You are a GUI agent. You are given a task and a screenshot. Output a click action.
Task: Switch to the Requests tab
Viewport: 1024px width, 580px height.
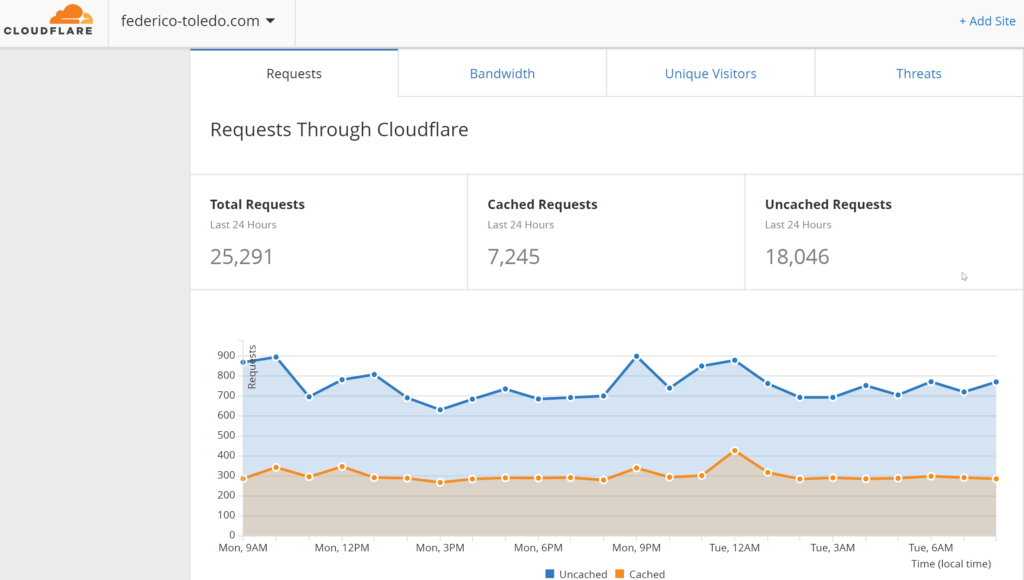[x=294, y=73]
